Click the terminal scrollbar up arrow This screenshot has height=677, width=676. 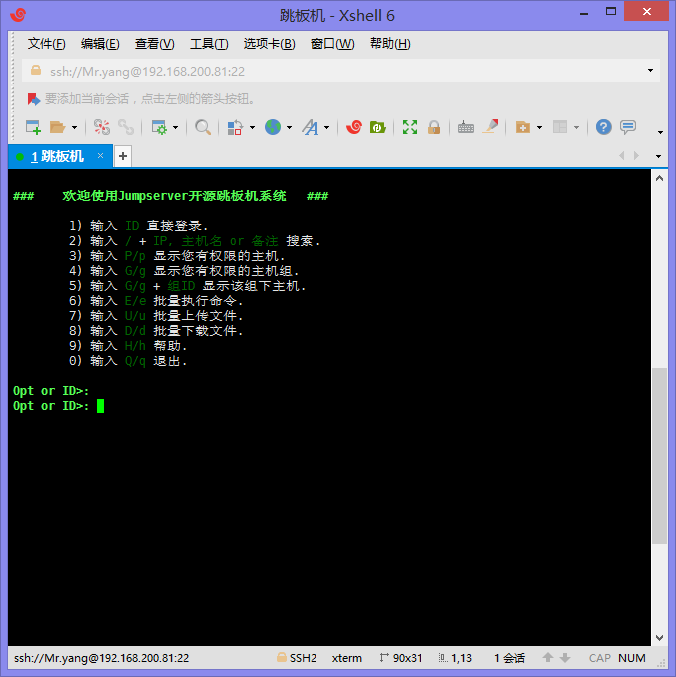point(659,178)
